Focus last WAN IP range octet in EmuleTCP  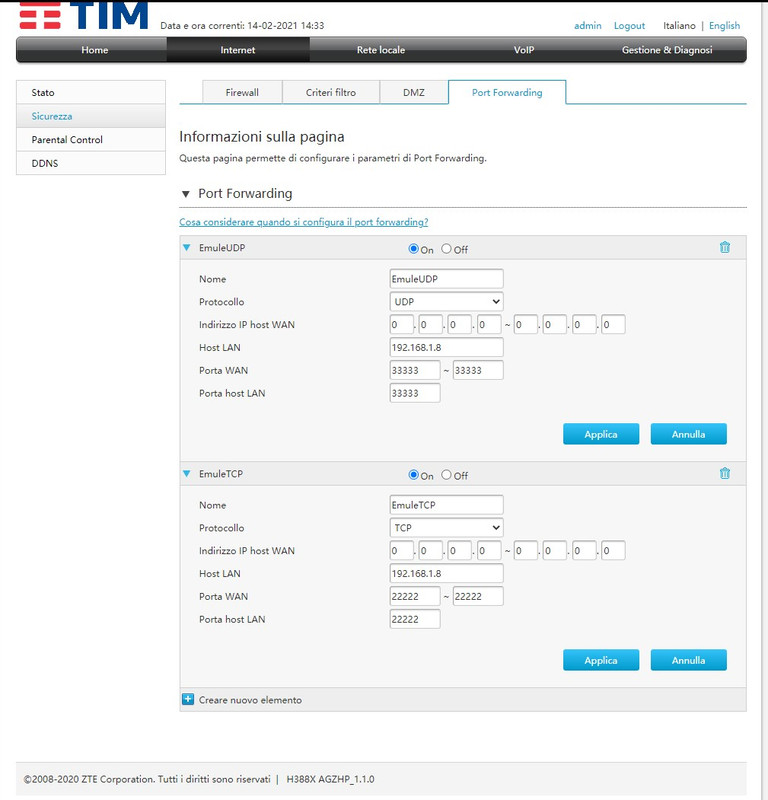coord(613,551)
